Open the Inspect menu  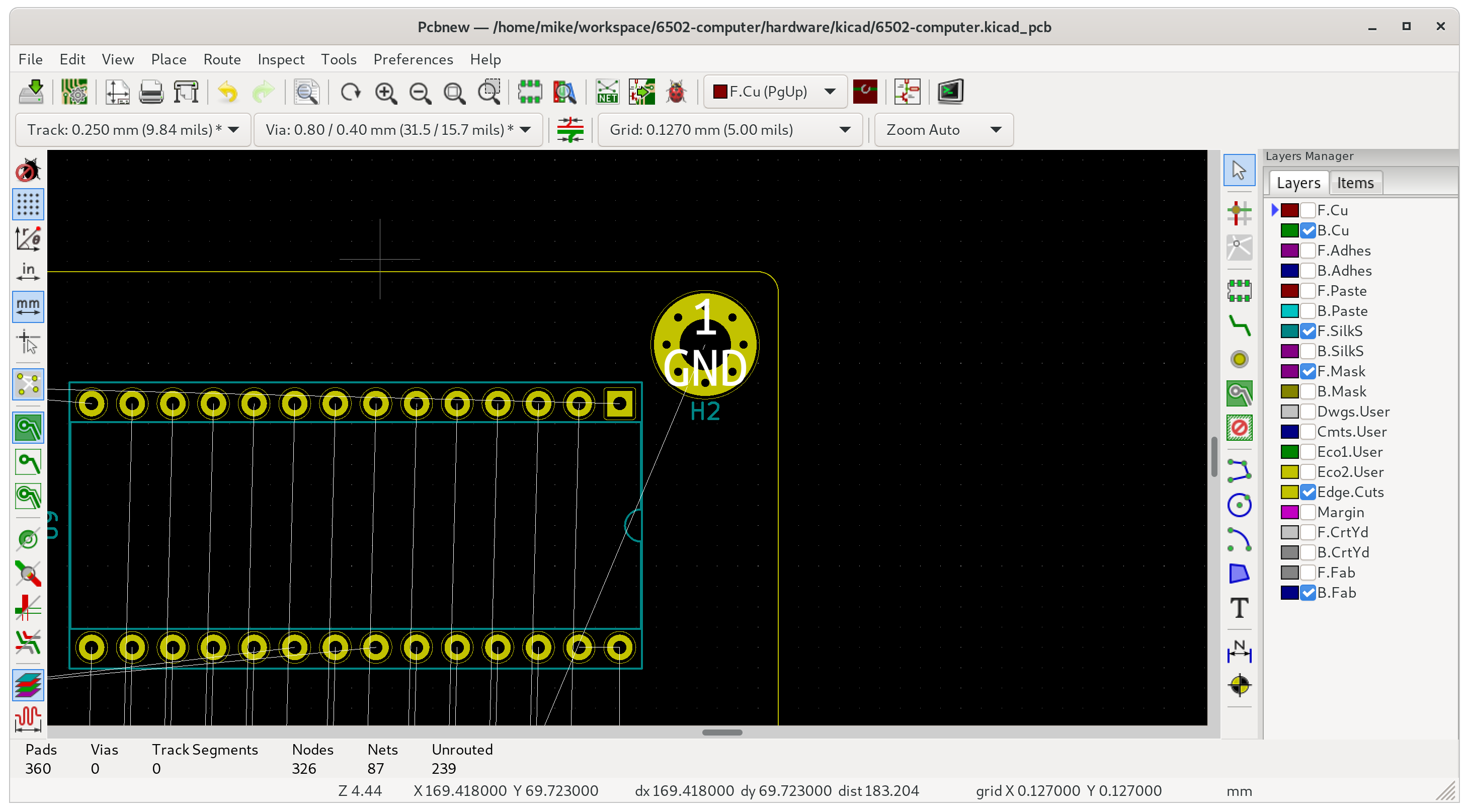coord(281,59)
